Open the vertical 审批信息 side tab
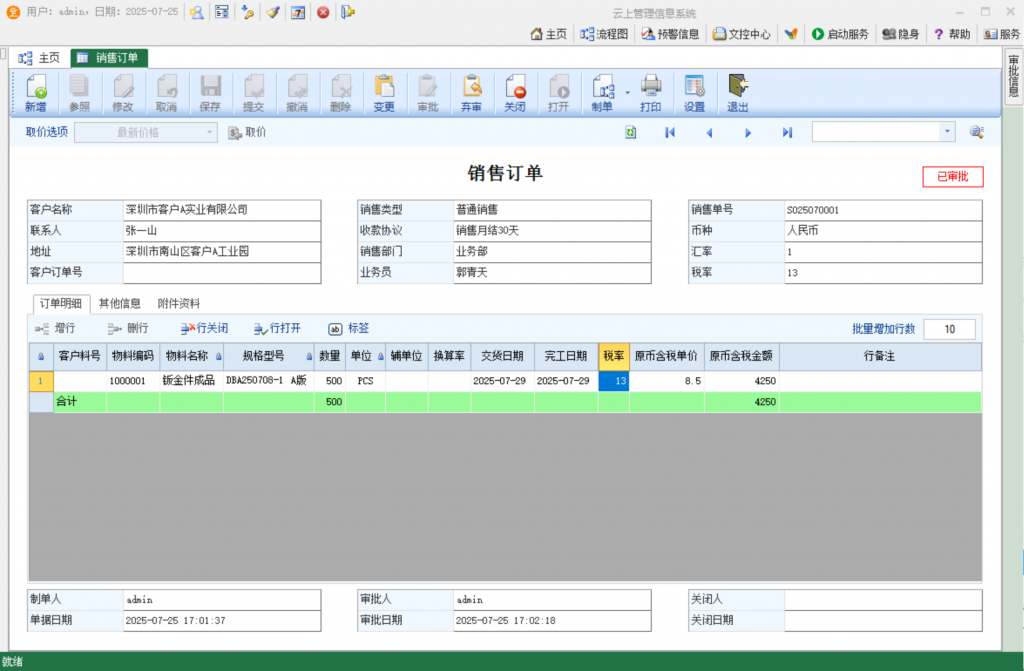This screenshot has width=1024, height=671. click(x=1013, y=76)
